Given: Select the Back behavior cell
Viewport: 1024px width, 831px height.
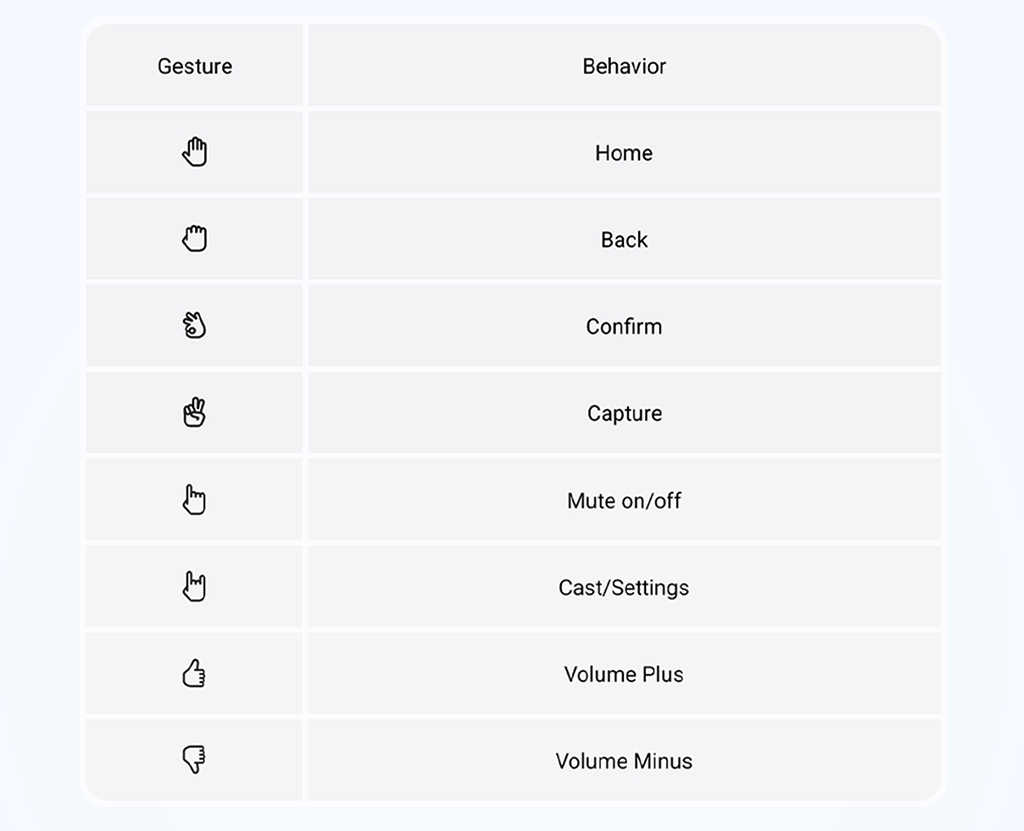Looking at the screenshot, I should (x=624, y=239).
